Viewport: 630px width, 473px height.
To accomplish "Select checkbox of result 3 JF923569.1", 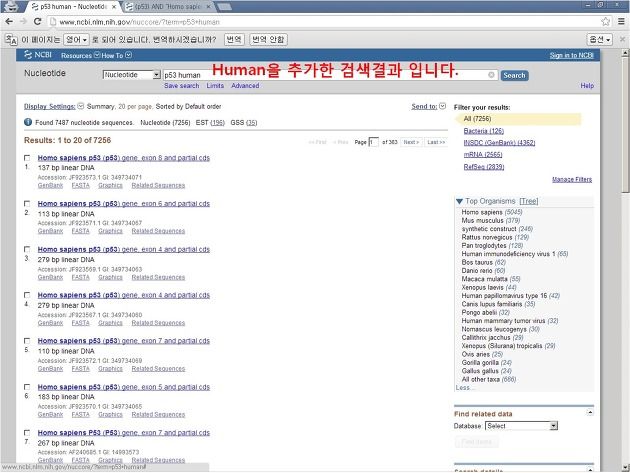I will [x=27, y=249].
